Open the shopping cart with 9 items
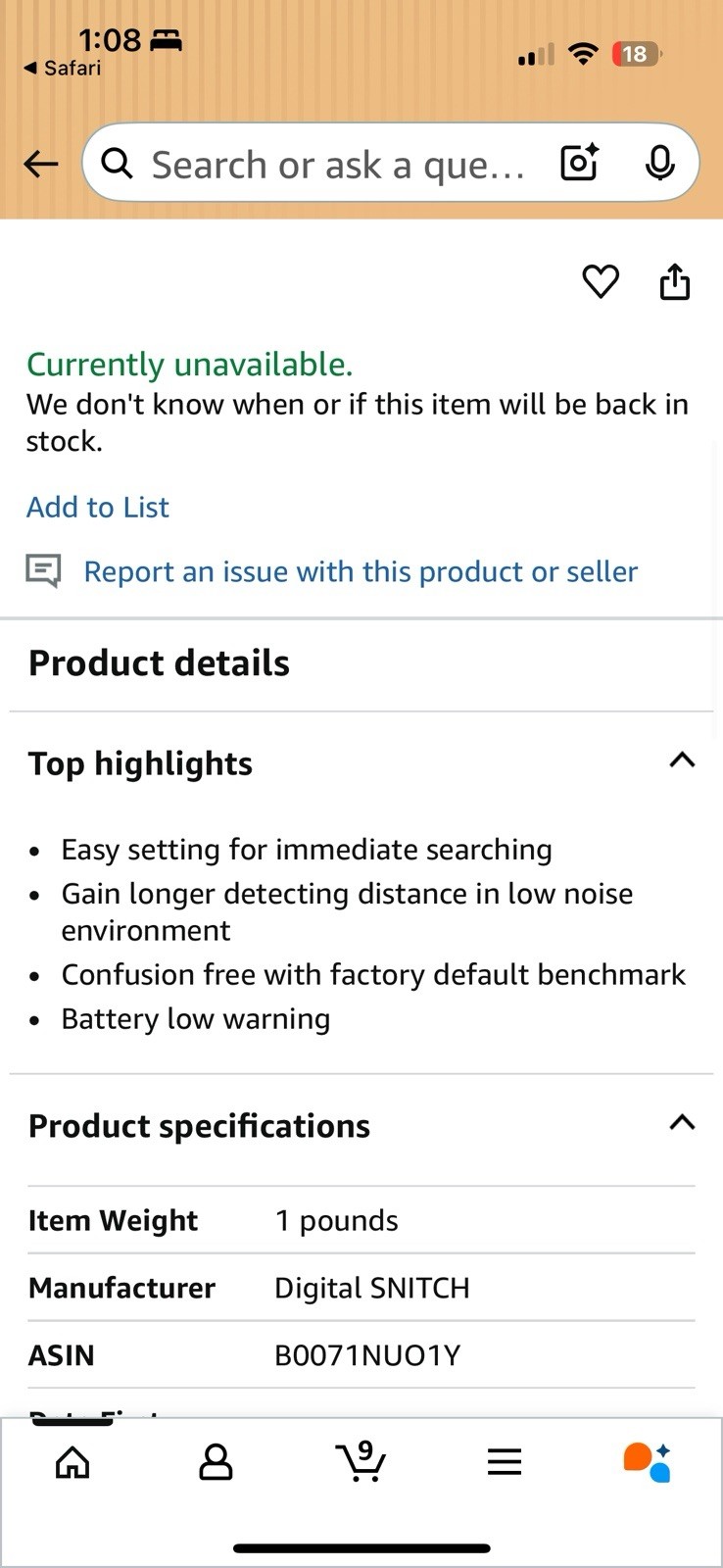This screenshot has height=1568, width=723. coord(361,1461)
